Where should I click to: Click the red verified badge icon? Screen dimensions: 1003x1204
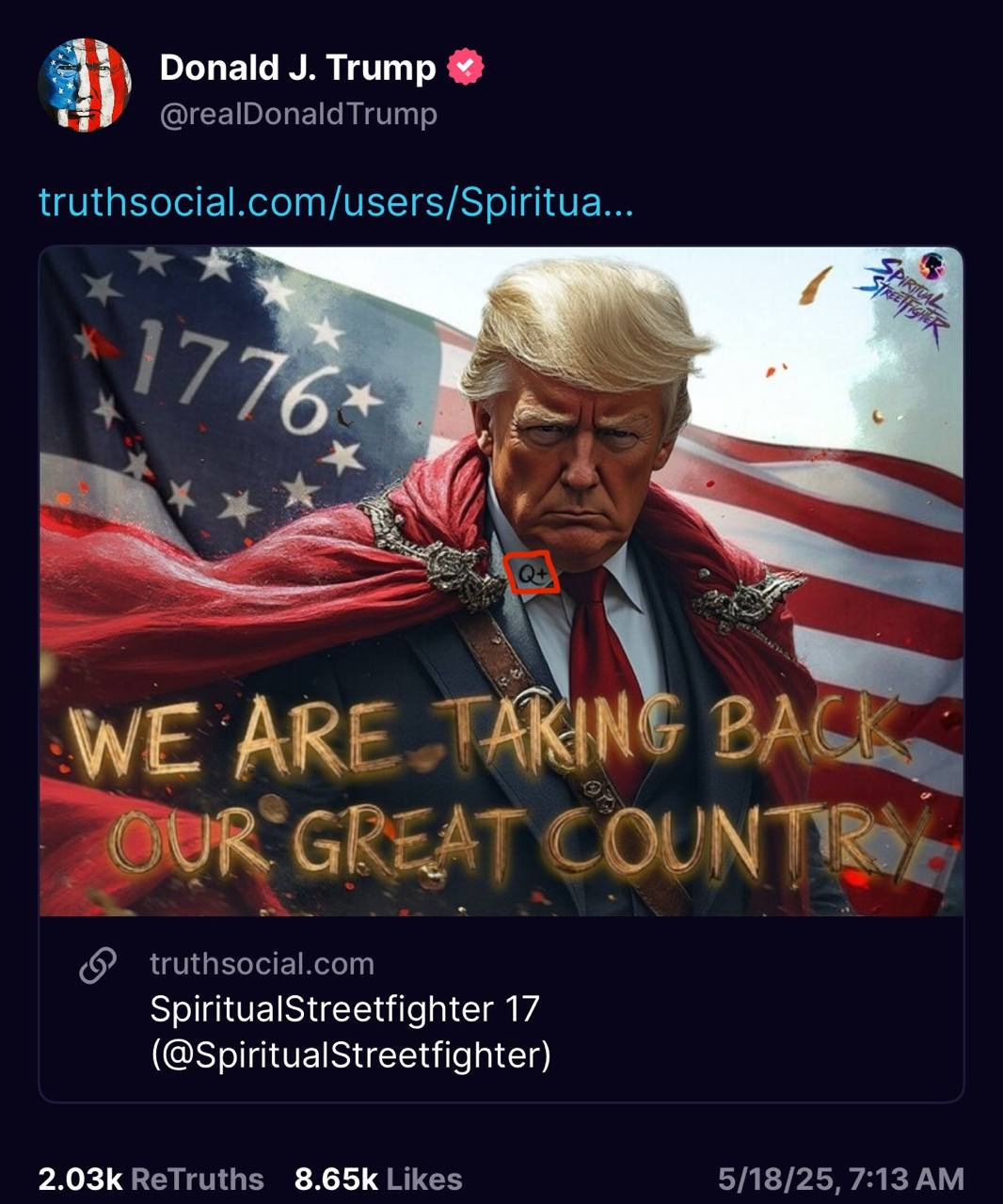pos(465,68)
